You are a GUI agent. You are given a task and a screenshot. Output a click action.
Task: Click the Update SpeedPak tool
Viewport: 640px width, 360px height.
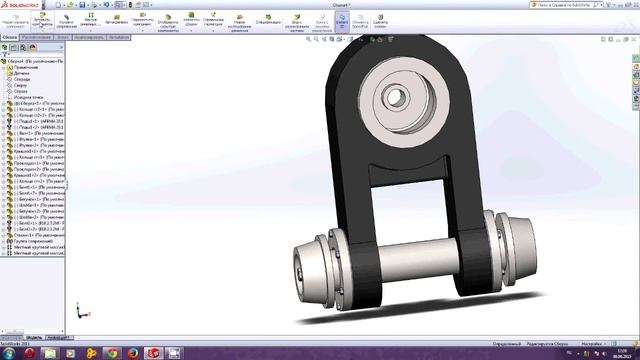[x=360, y=22]
